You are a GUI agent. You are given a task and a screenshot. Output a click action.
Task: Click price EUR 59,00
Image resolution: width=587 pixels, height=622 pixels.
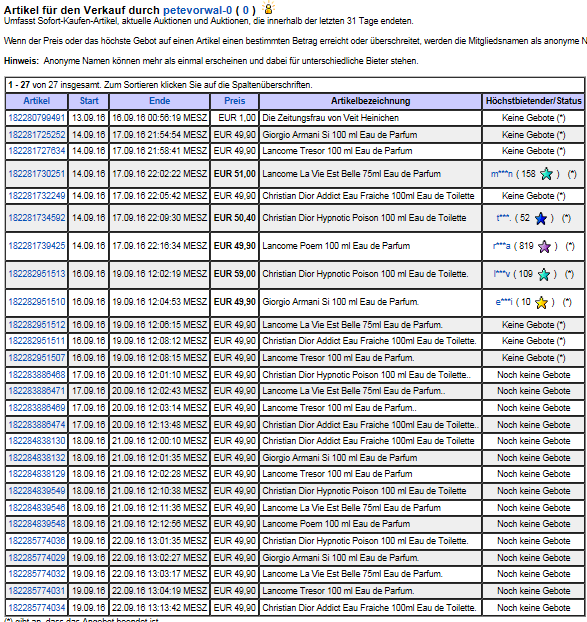pos(234,274)
